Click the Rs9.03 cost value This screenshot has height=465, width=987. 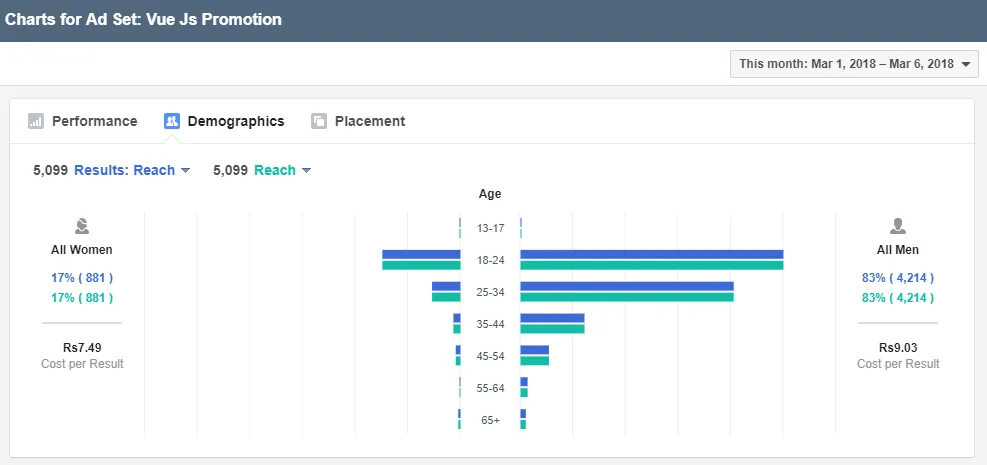point(898,347)
